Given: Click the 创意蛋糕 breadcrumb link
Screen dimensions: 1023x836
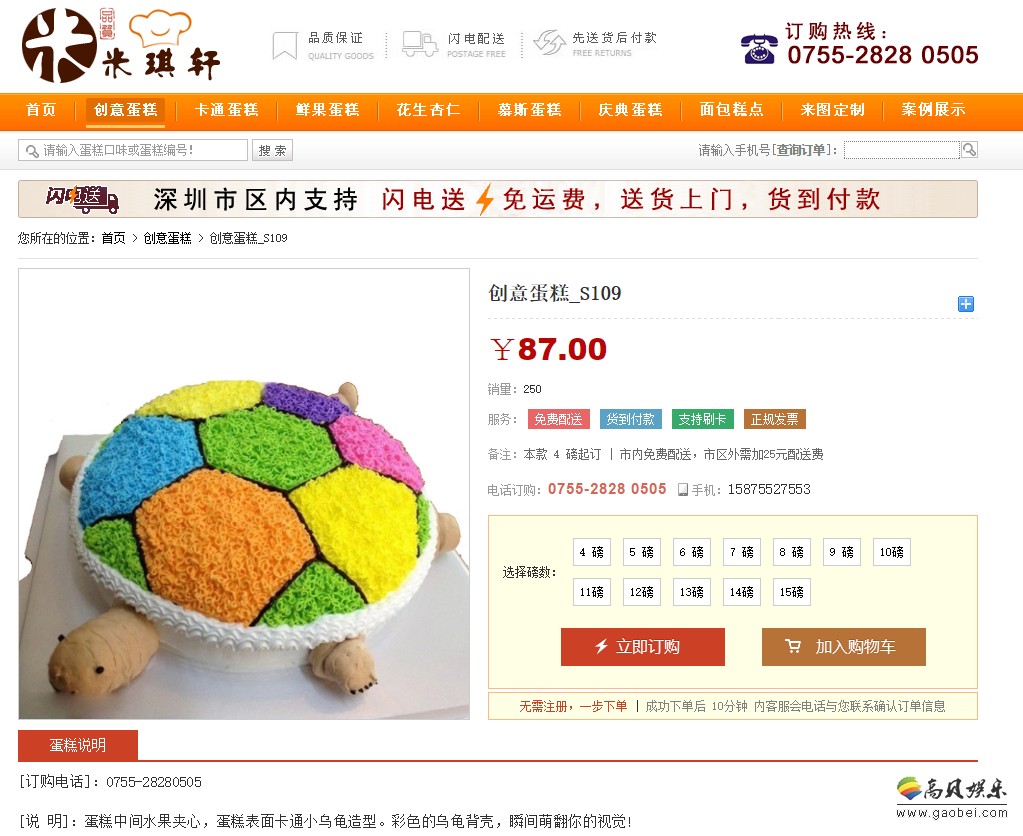Looking at the screenshot, I should (167, 238).
